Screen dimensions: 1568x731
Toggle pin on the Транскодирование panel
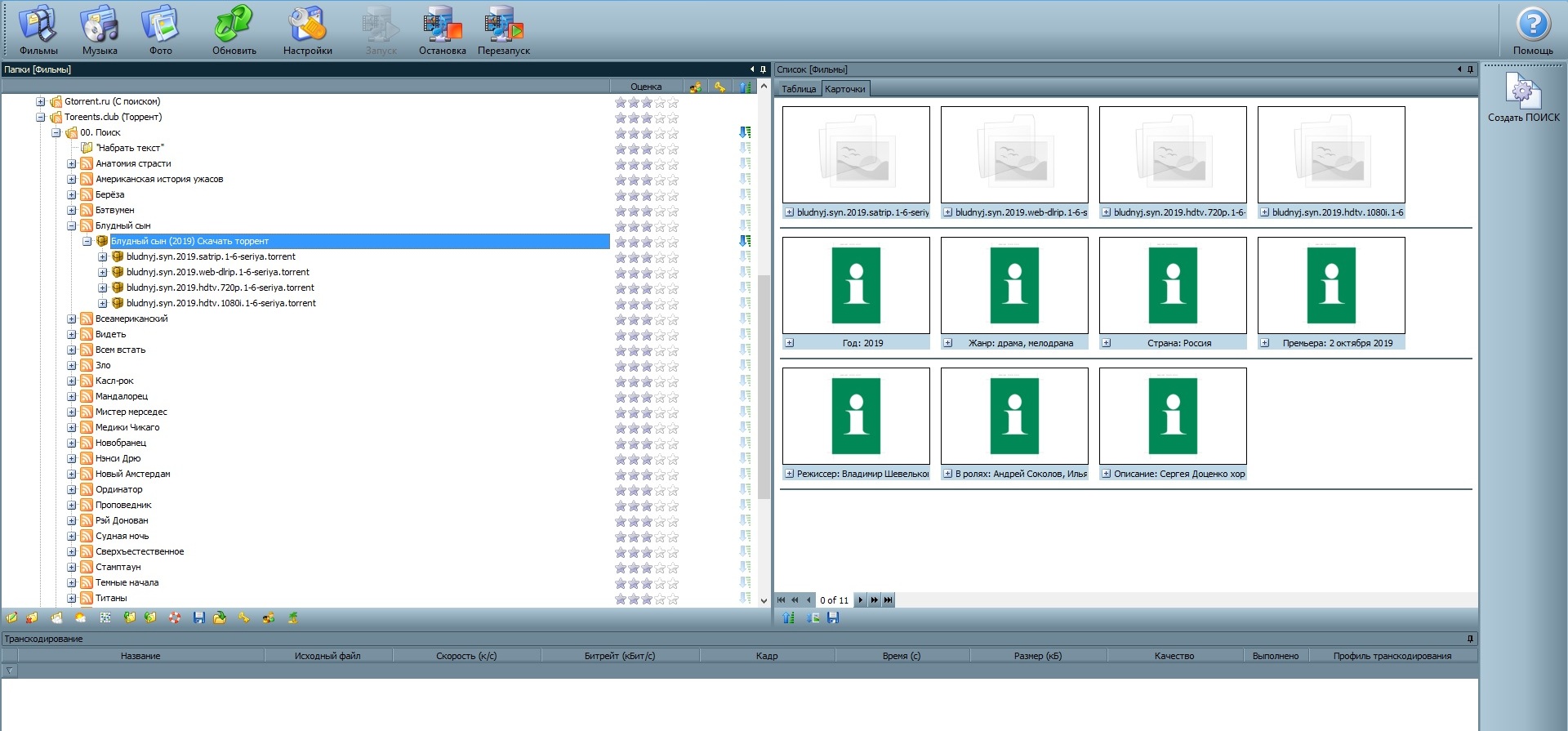[1470, 639]
